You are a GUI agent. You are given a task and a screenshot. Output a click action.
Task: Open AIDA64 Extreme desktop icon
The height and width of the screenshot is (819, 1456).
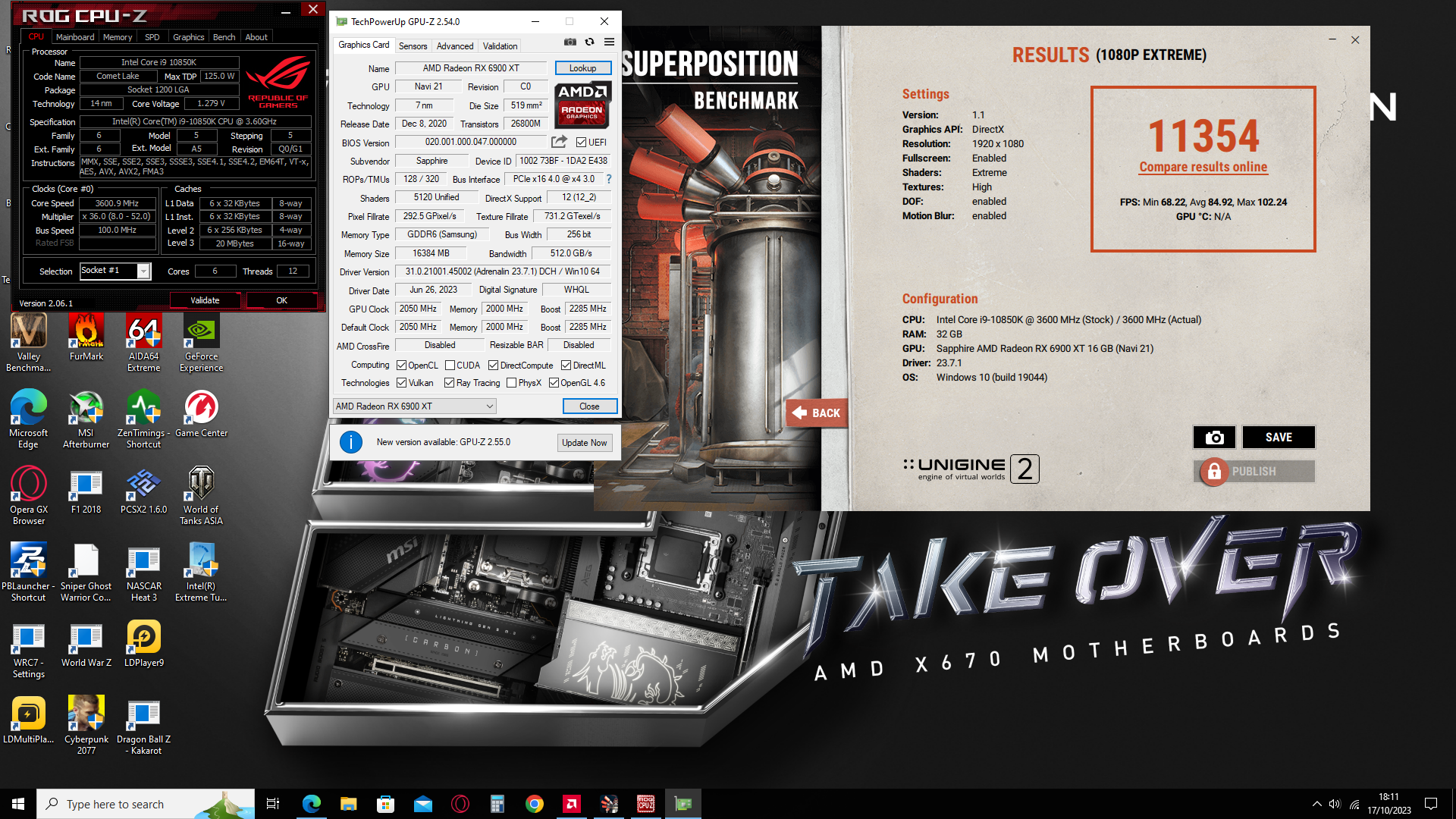143,343
